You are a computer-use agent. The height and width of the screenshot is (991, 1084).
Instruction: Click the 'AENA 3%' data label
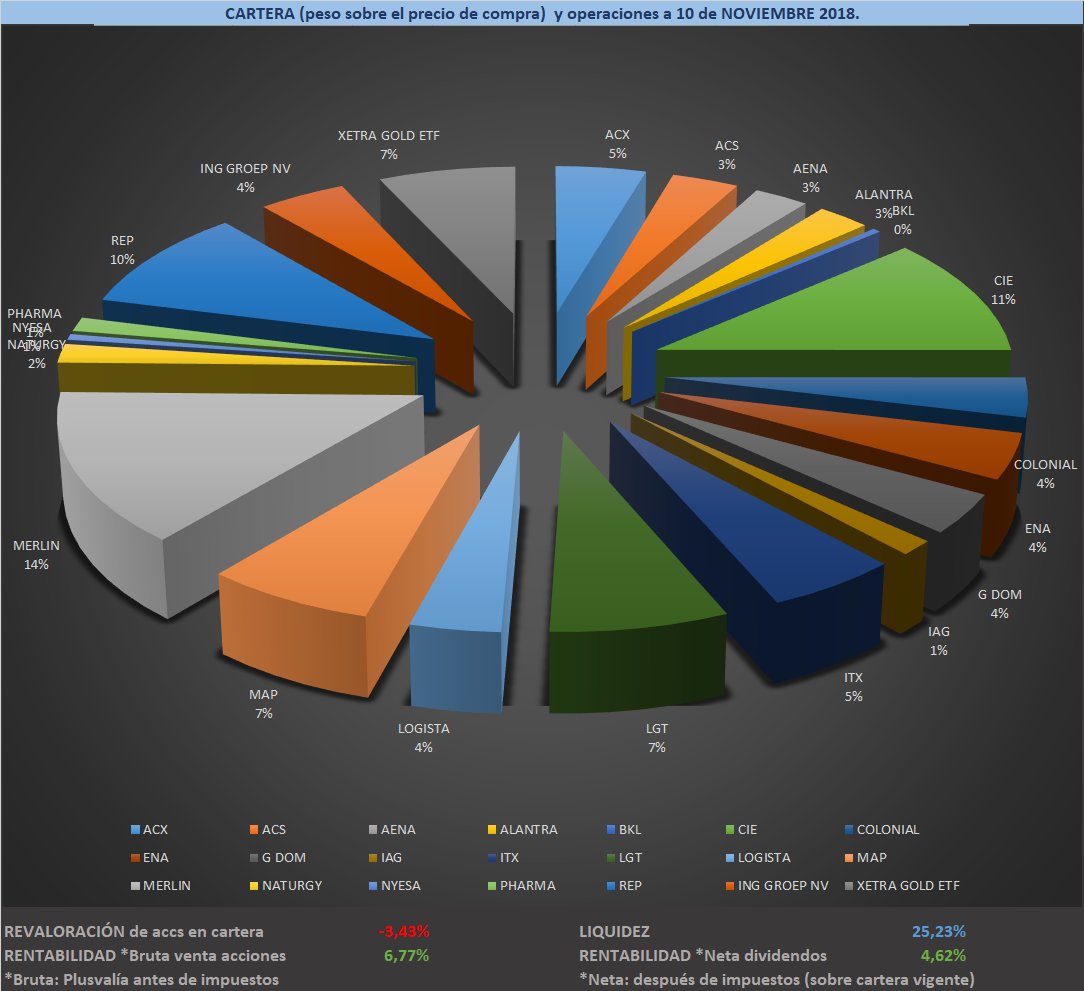810,178
